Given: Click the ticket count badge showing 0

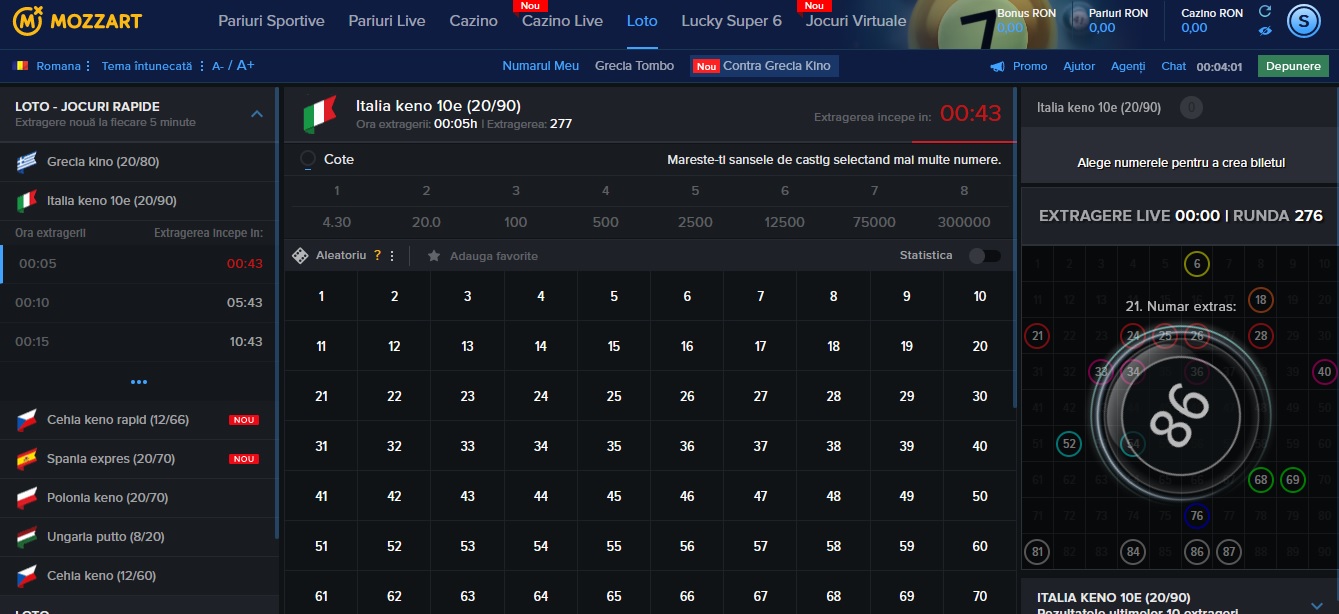Looking at the screenshot, I should pyautogui.click(x=1190, y=108).
